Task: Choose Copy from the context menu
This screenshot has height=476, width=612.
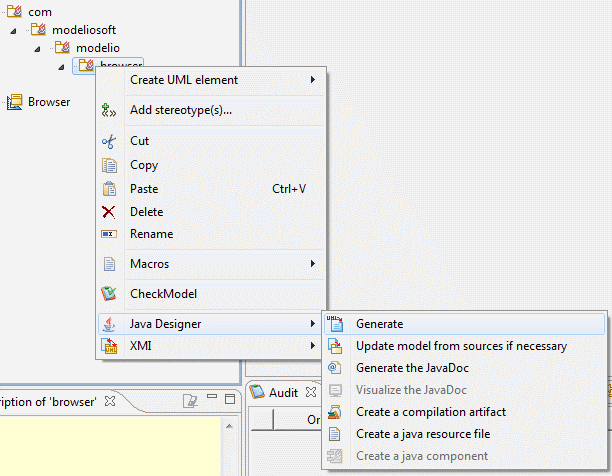Action: [211, 165]
